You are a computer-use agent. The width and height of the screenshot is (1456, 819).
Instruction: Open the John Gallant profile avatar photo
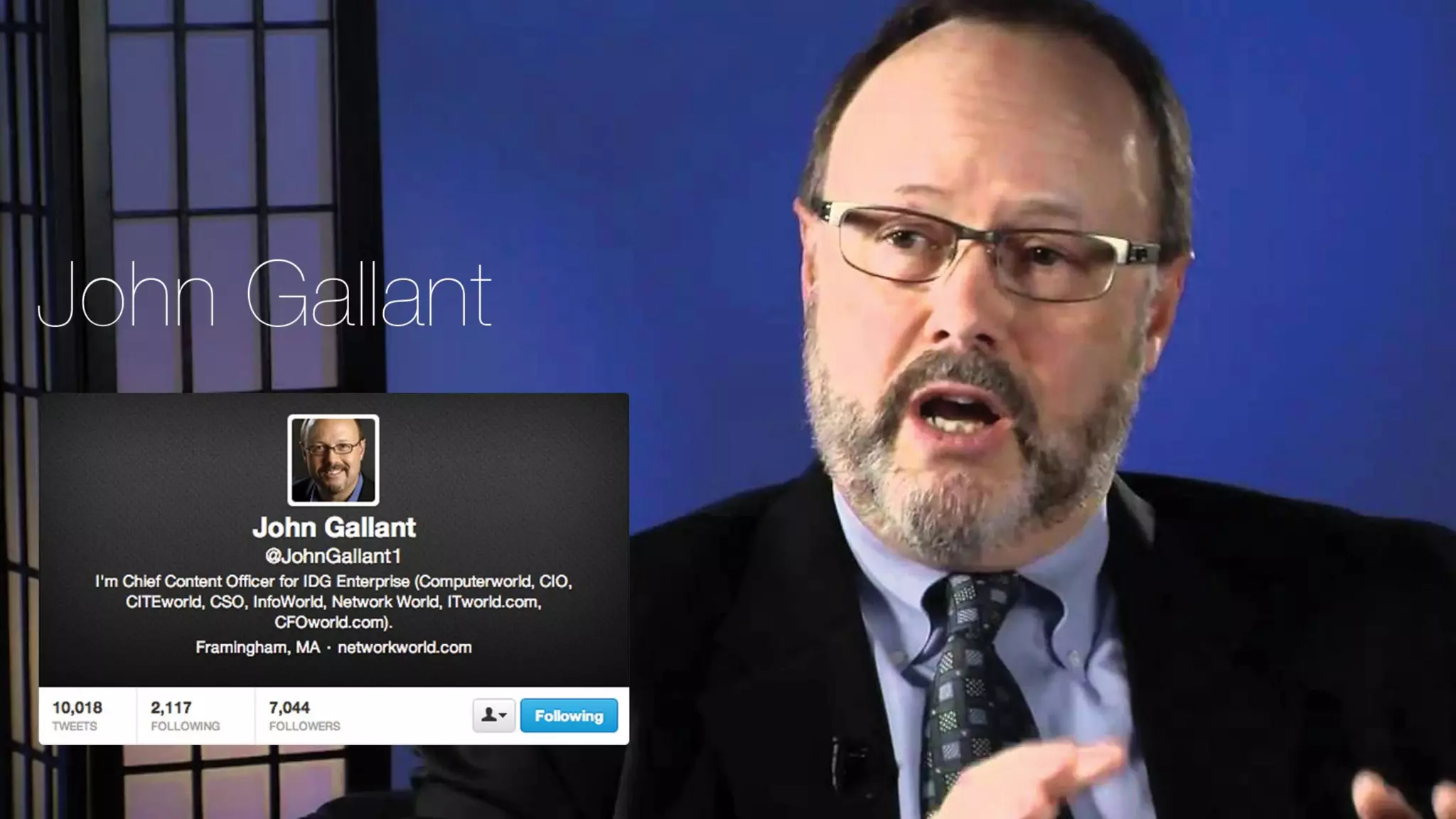pyautogui.click(x=333, y=460)
